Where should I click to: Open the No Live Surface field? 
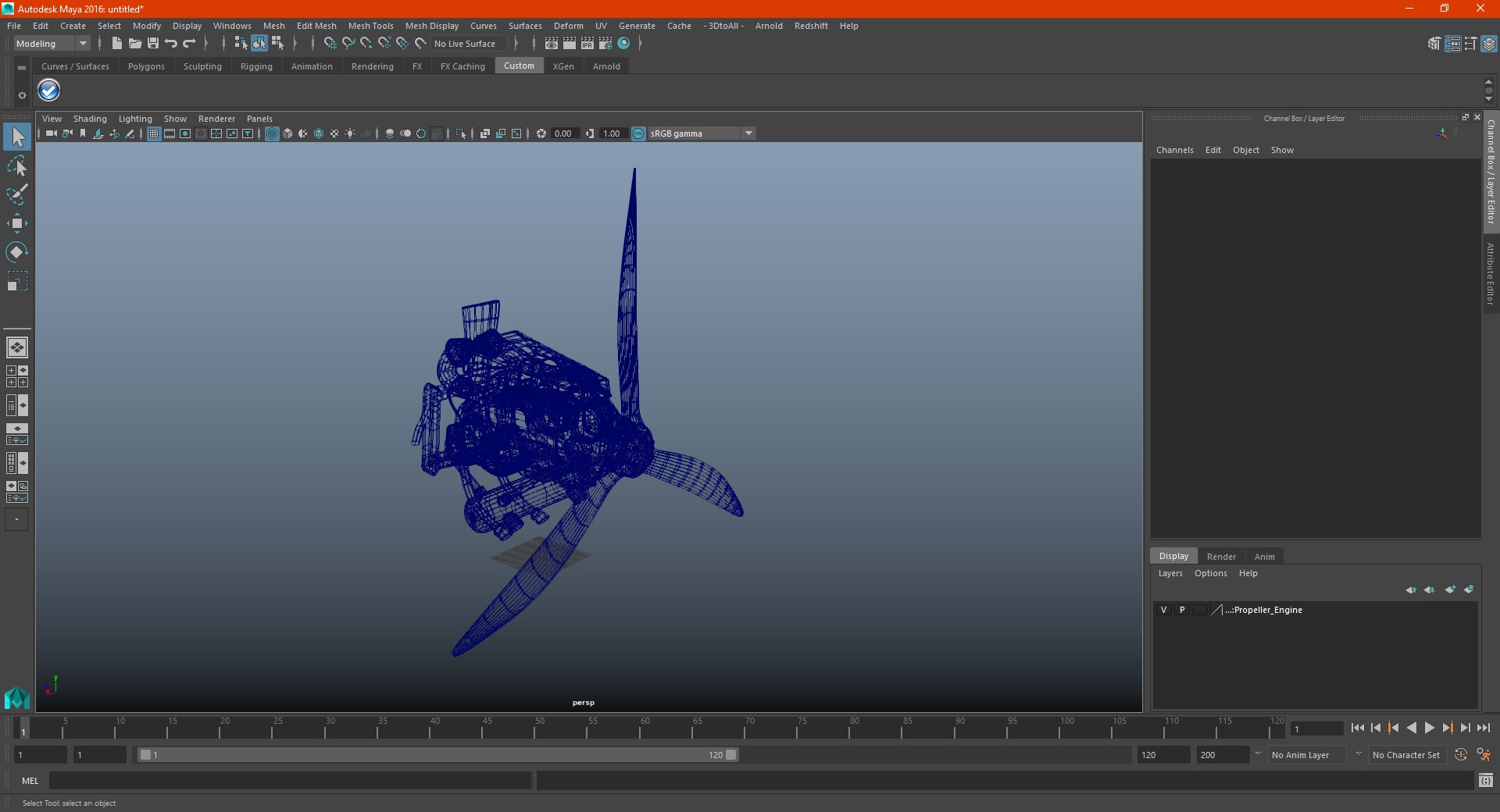coord(469,44)
